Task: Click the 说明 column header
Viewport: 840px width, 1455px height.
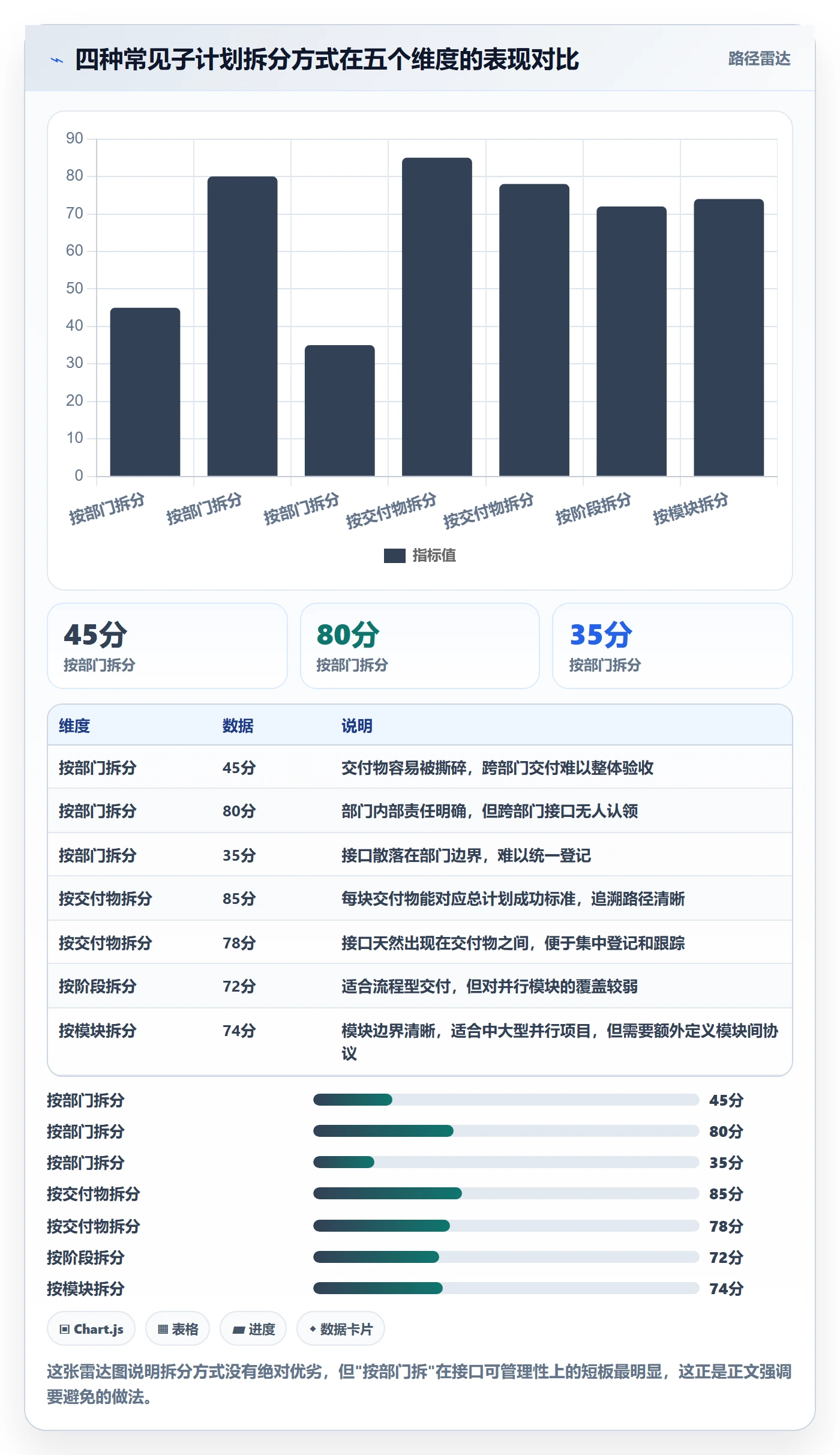Action: (357, 726)
